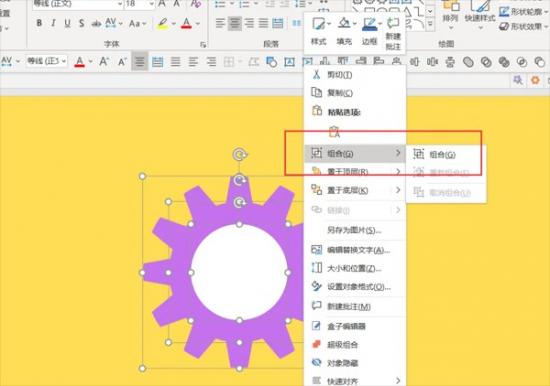This screenshot has height=386, width=550.
Task: Open 形状轮廓 shape outline menu
Action: pos(522,12)
